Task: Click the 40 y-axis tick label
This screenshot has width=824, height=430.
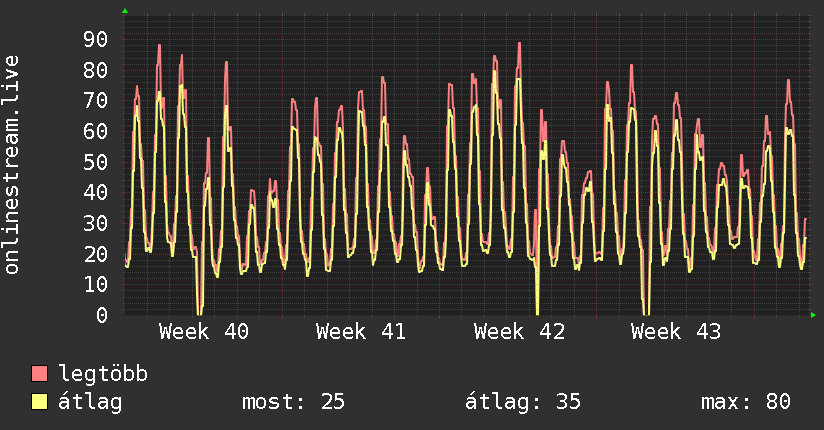Action: point(96,192)
